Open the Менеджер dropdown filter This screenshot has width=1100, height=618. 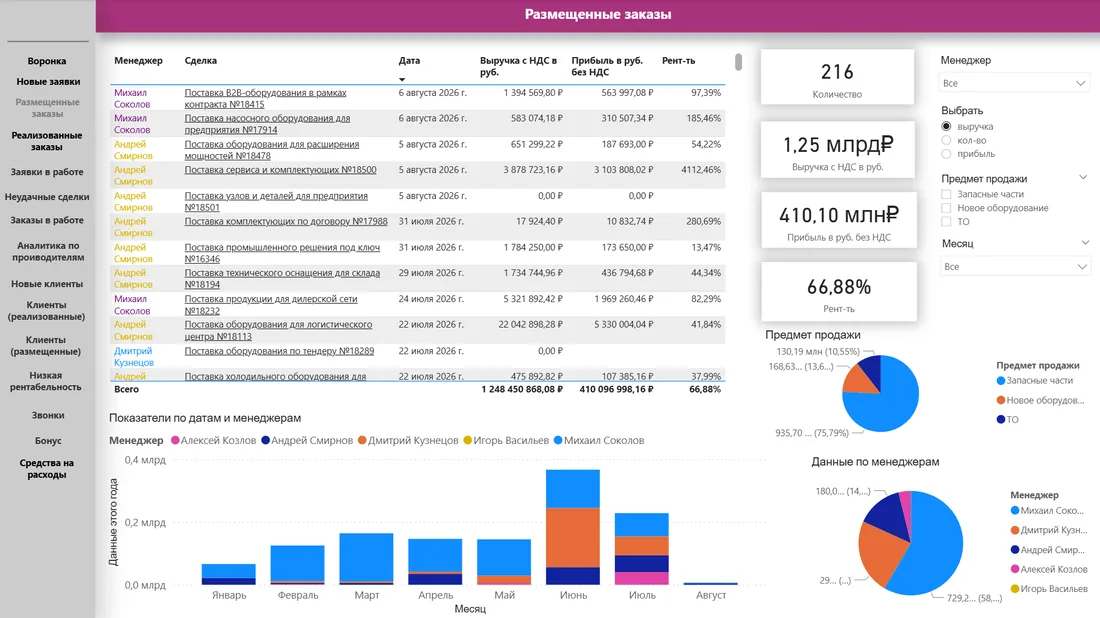pyautogui.click(x=1014, y=83)
